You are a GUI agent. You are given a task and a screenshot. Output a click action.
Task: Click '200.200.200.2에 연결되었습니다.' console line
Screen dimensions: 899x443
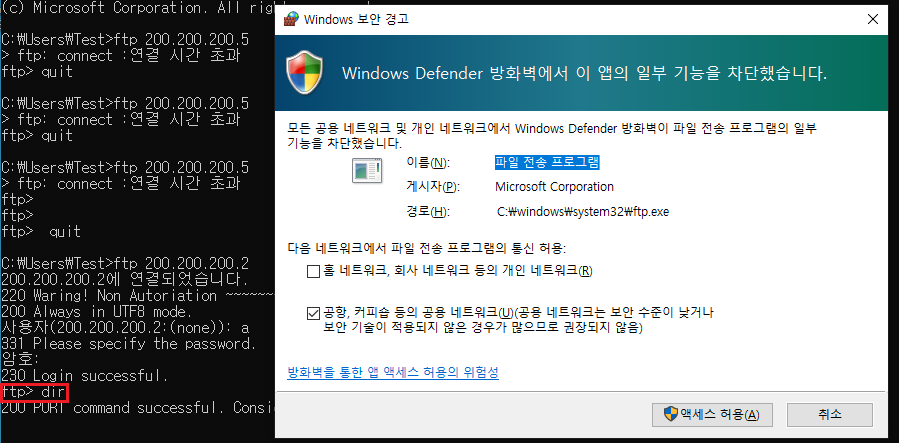click(x=125, y=280)
